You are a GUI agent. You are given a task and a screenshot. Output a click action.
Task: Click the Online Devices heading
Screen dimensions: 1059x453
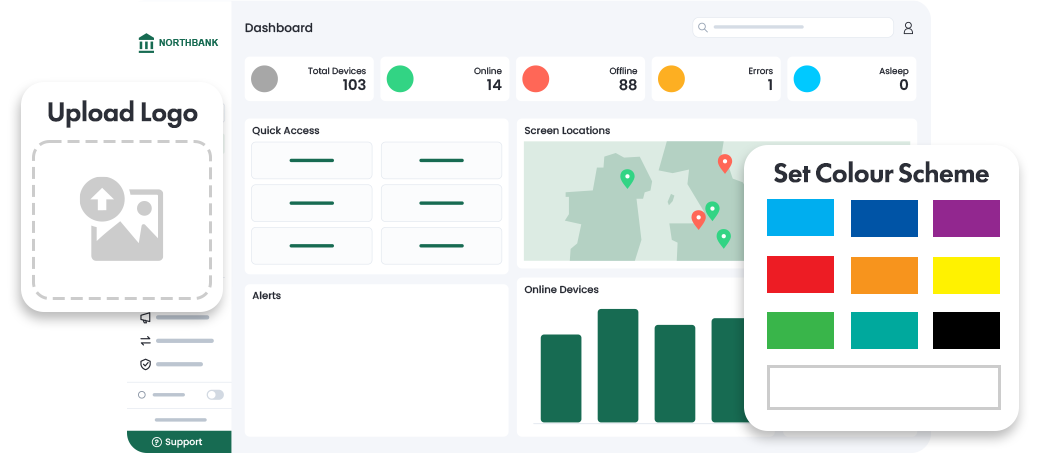[x=561, y=289]
